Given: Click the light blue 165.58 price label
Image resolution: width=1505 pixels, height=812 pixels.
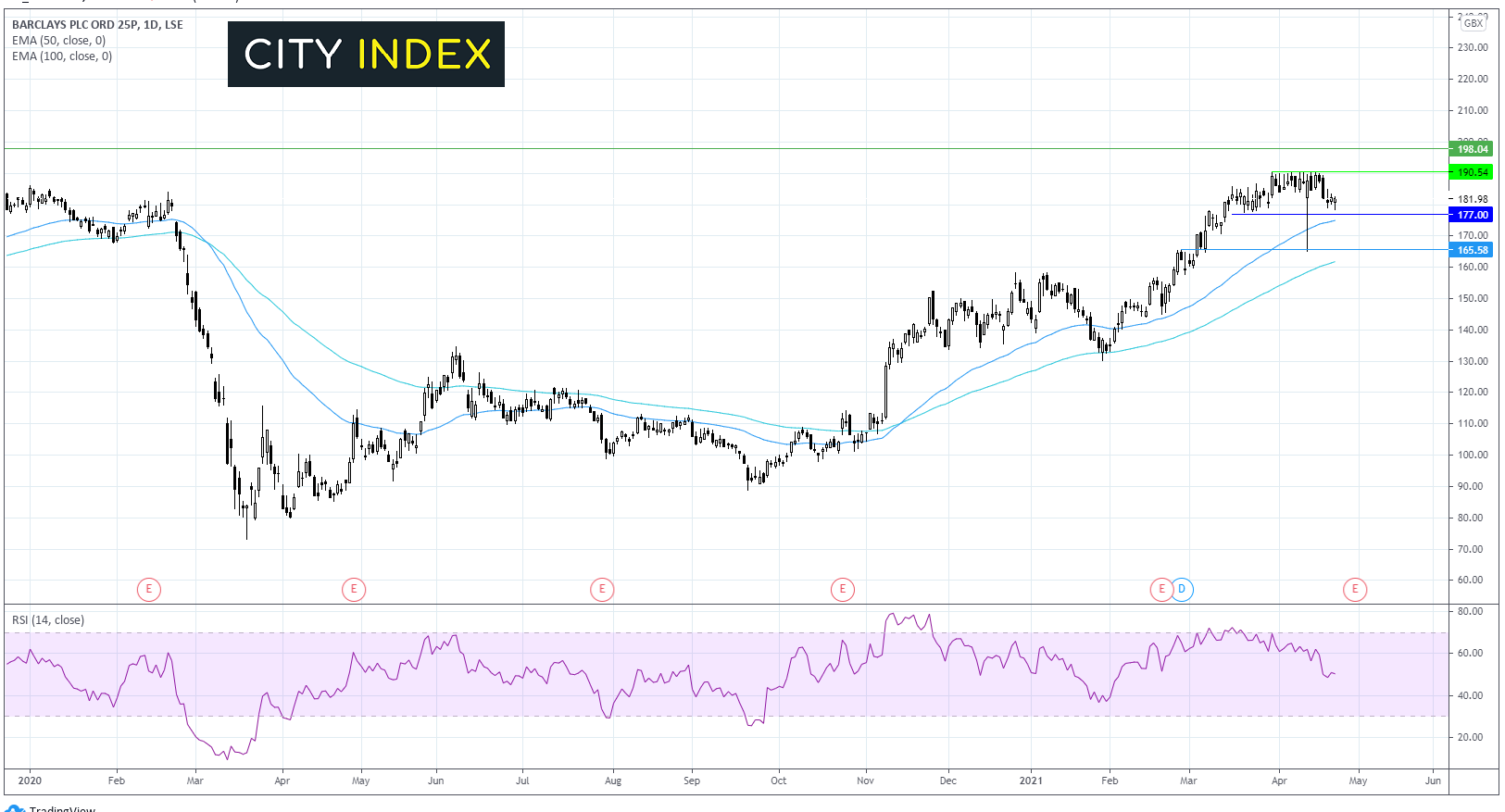Looking at the screenshot, I should click(x=1472, y=250).
